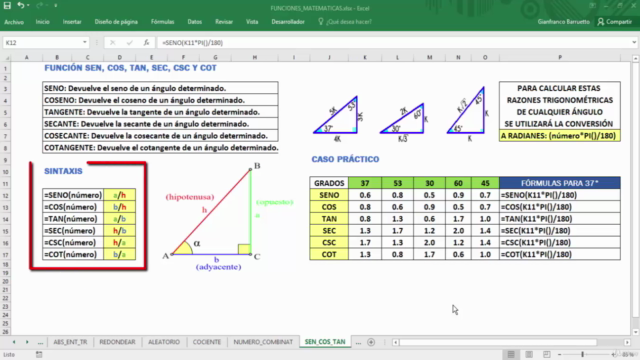Click the Save icon in quick access toolbar
Viewport: 640px width, 360px height.
click(7, 6)
